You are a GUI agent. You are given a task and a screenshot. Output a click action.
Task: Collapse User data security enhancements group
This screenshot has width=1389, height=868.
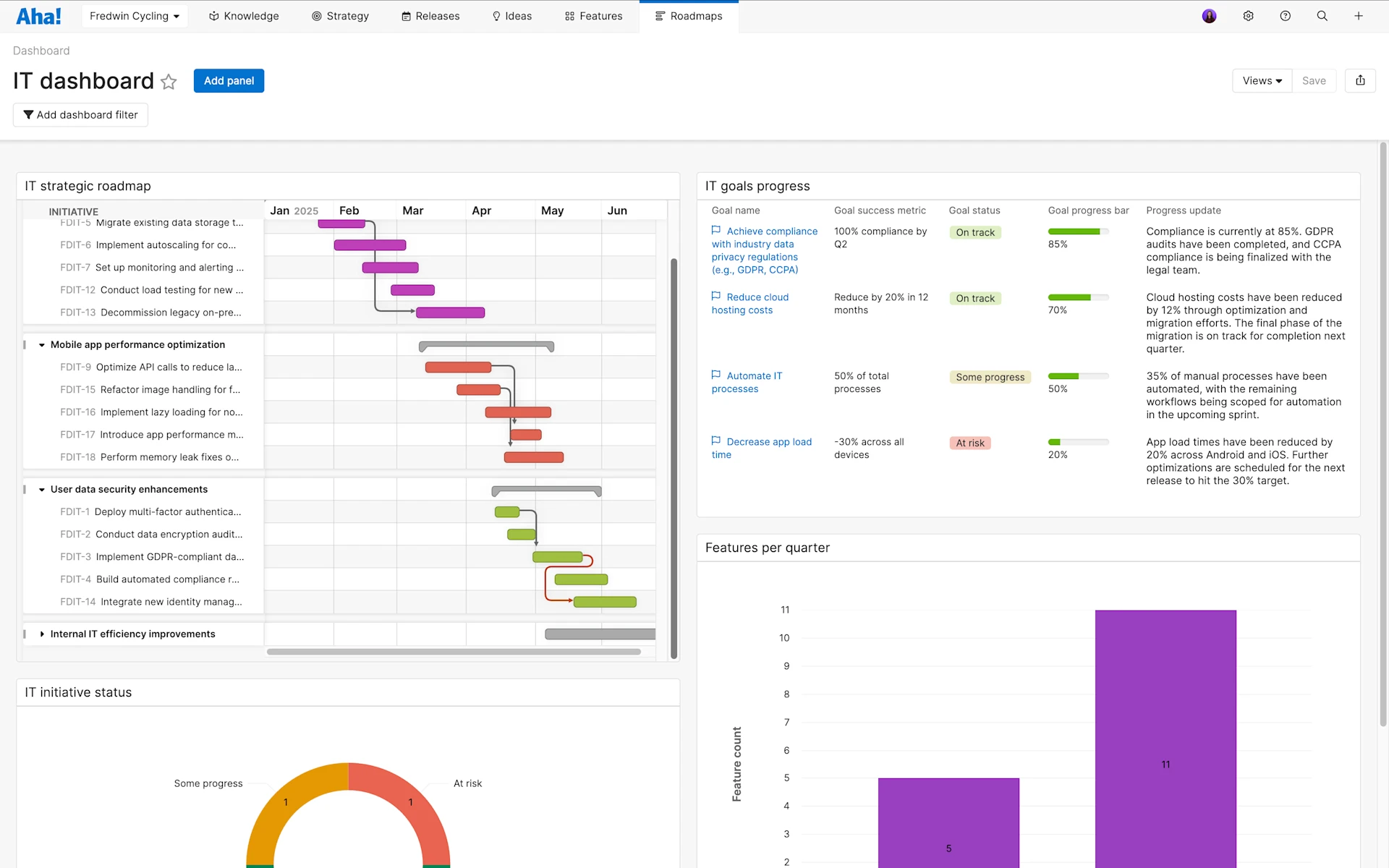42,490
